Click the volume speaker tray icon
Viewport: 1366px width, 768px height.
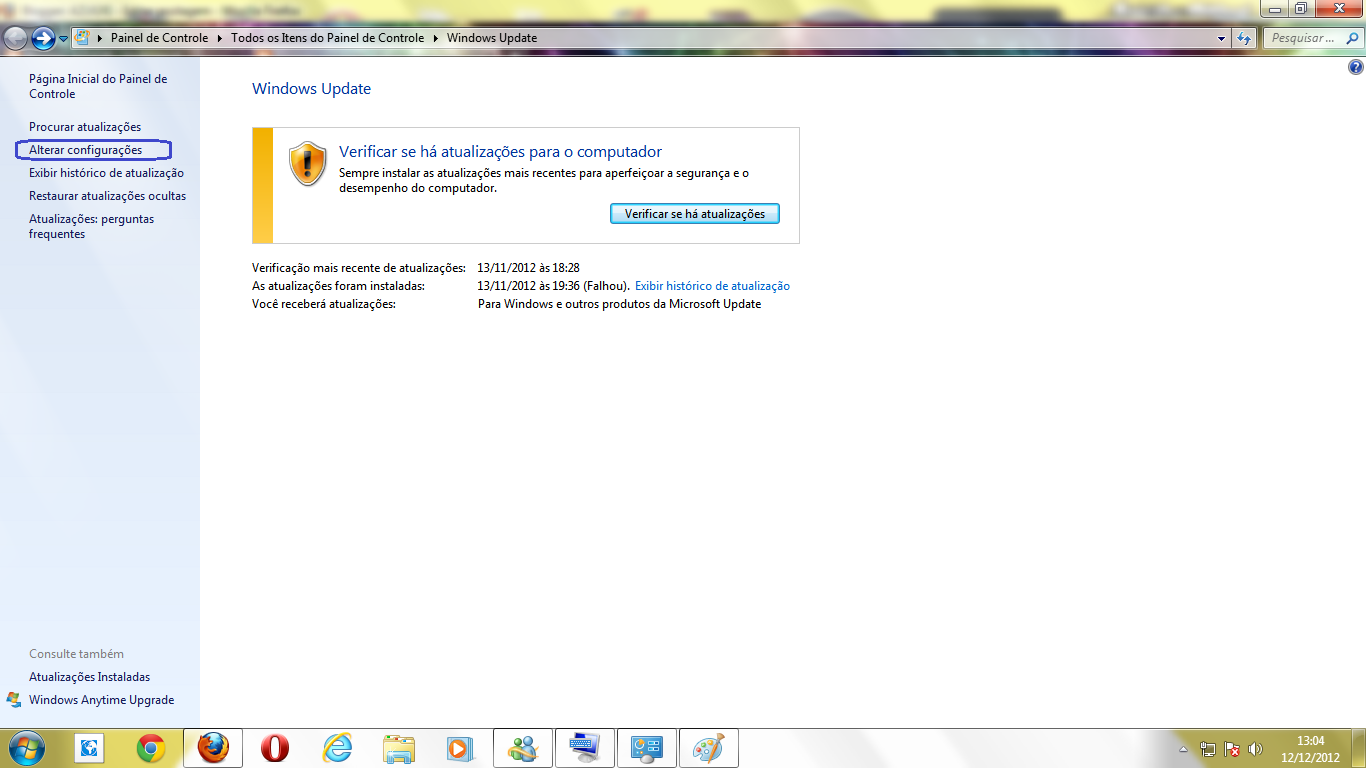point(1256,749)
